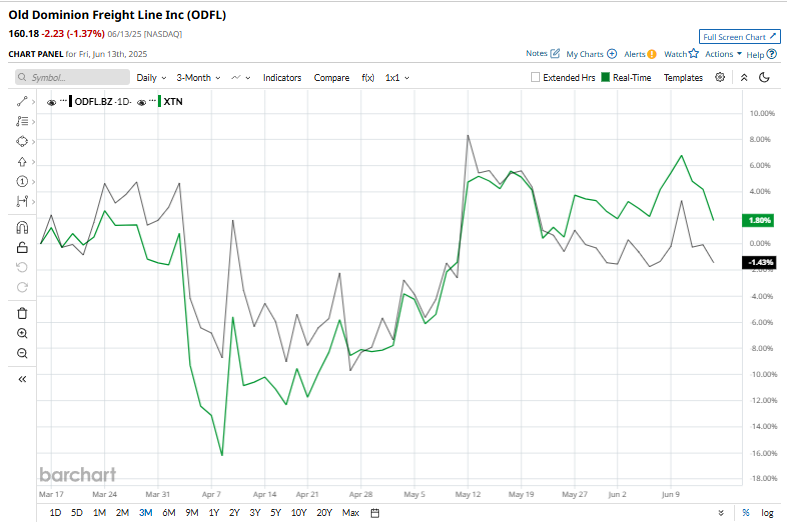This screenshot has height=523, width=787.
Task: Select the 3M time range
Action: [146, 513]
